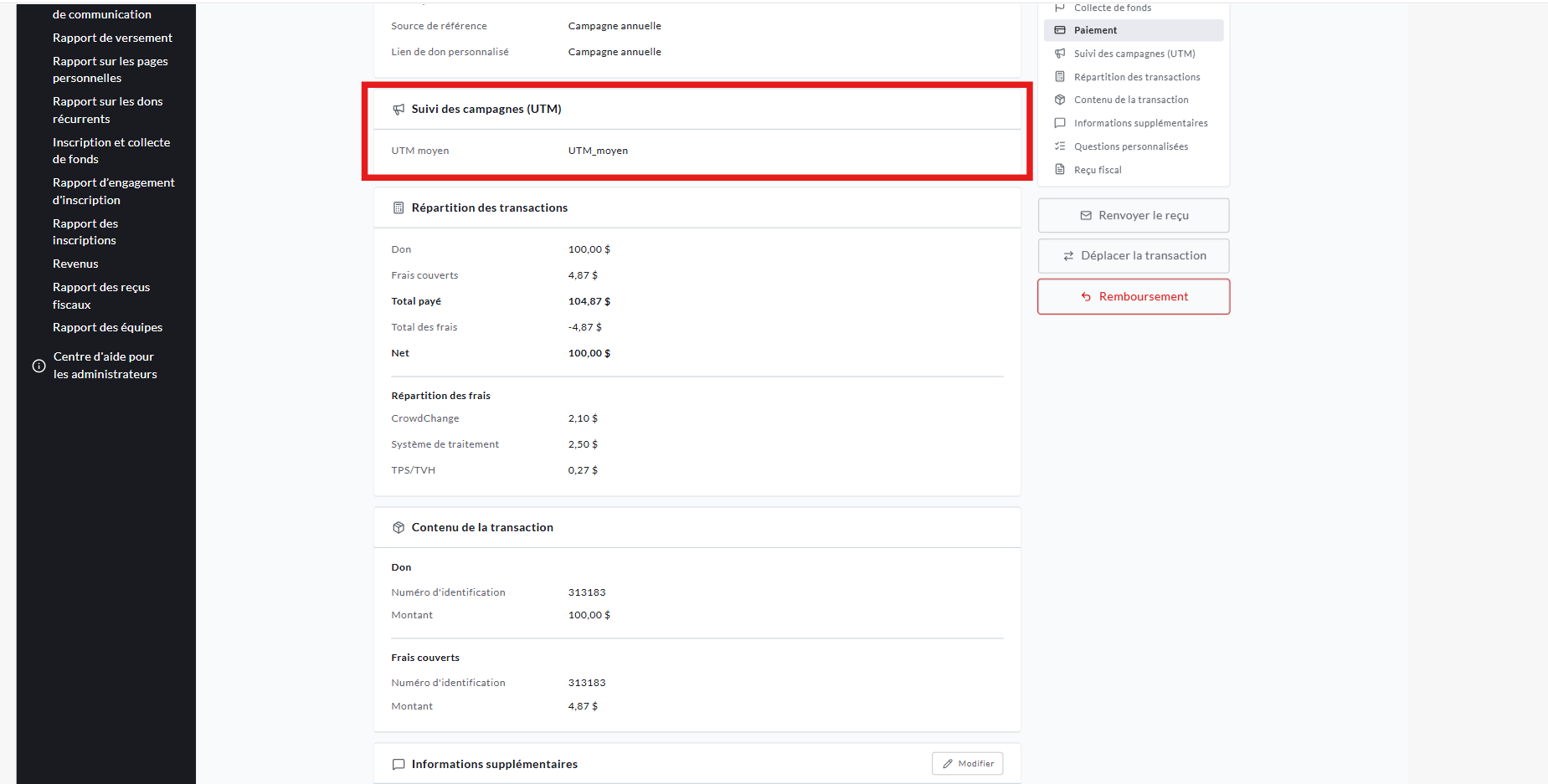
Task: Click the info icon beside Centre d'aide
Action: tap(39, 366)
